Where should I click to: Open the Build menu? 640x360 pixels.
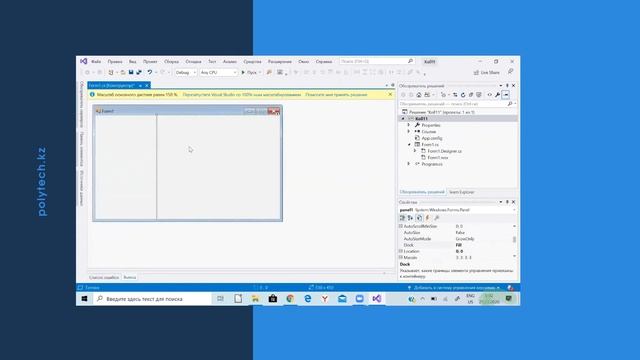171,62
